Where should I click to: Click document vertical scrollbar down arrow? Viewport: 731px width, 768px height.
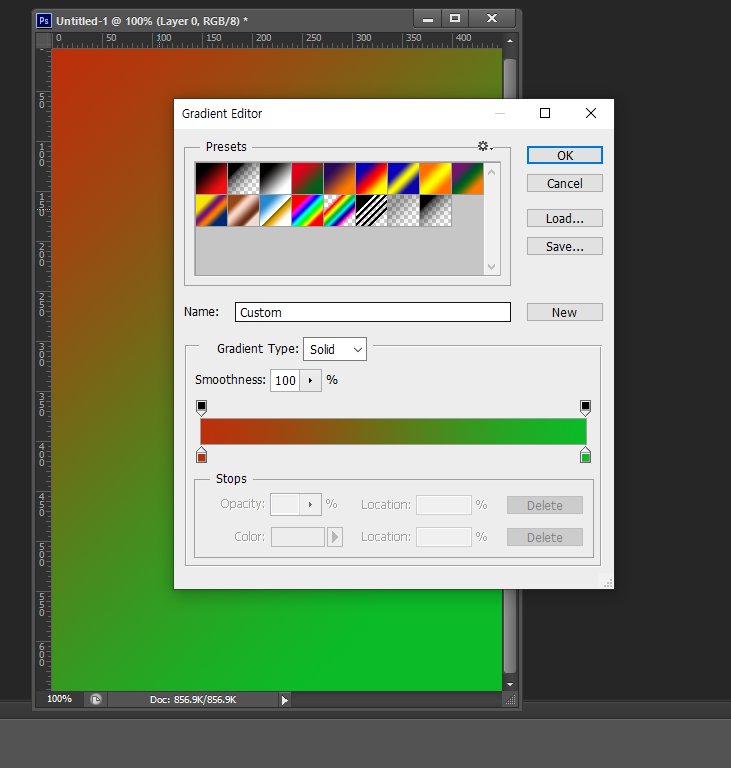[510, 684]
